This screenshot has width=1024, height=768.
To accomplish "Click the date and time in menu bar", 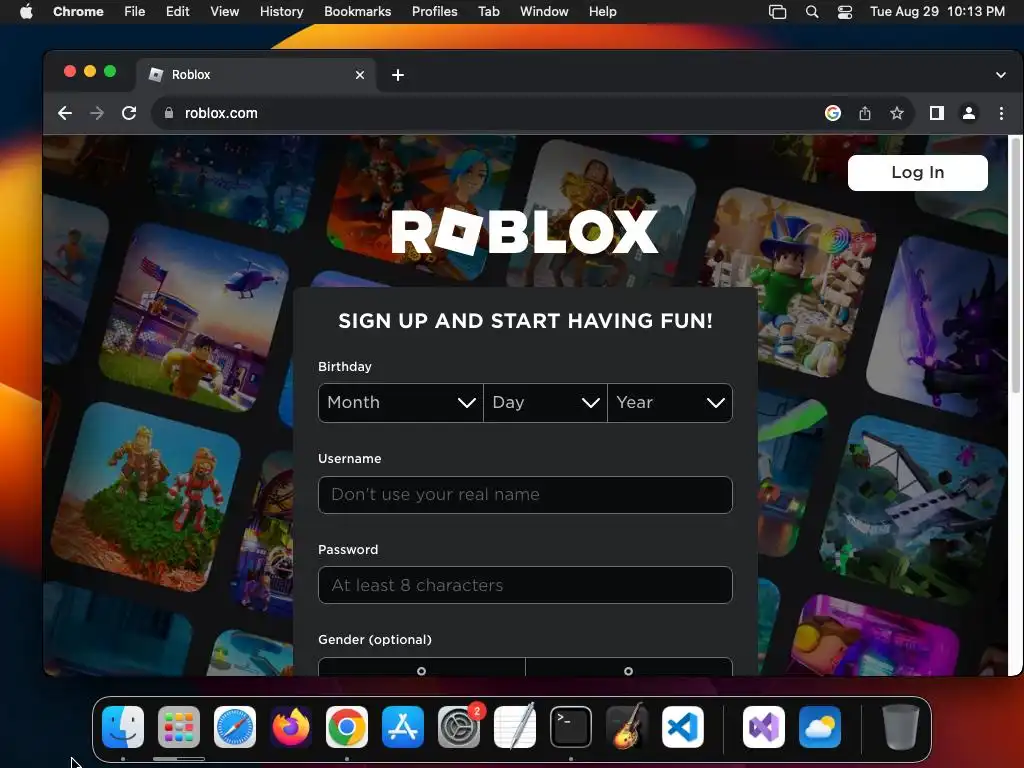I will coord(937,12).
